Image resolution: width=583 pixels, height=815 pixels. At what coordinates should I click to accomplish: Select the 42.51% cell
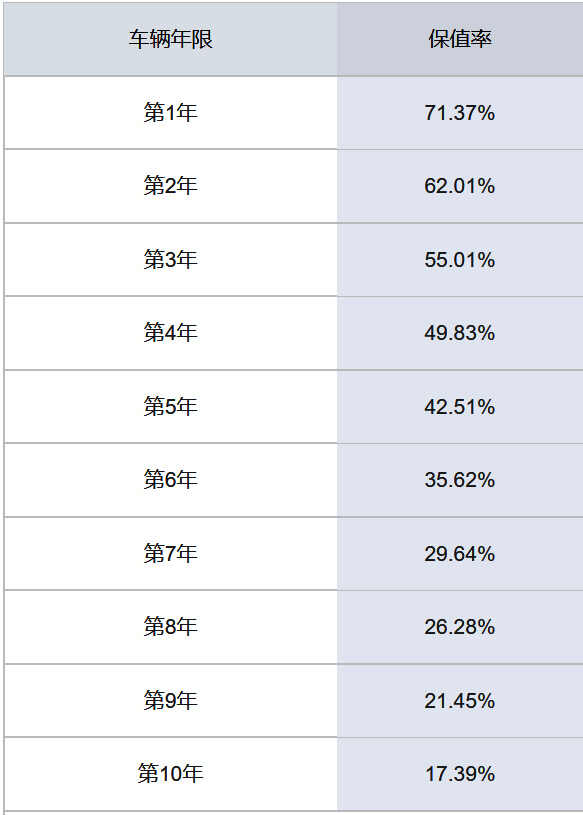click(x=460, y=407)
